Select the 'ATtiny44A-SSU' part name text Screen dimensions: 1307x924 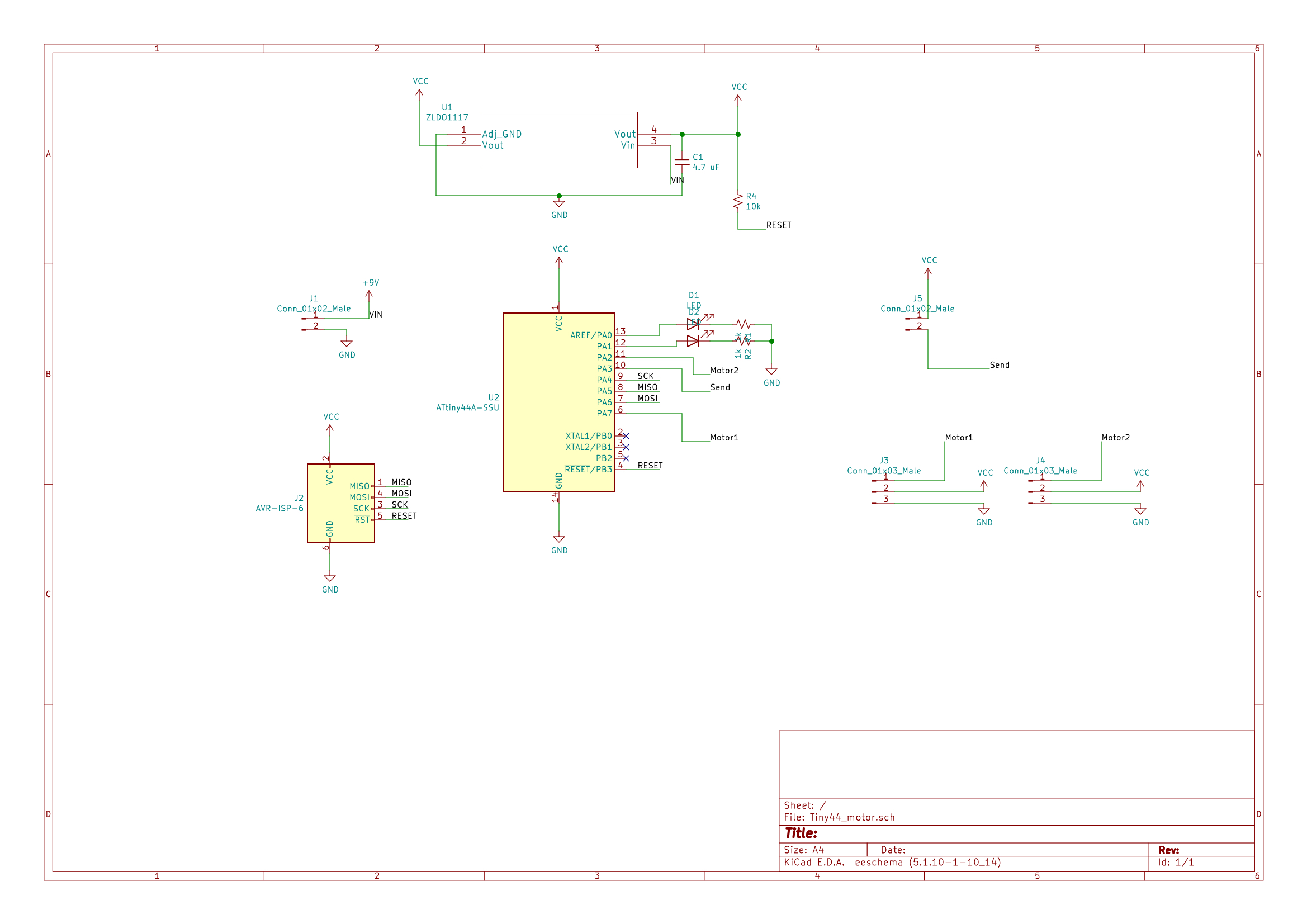467,407
